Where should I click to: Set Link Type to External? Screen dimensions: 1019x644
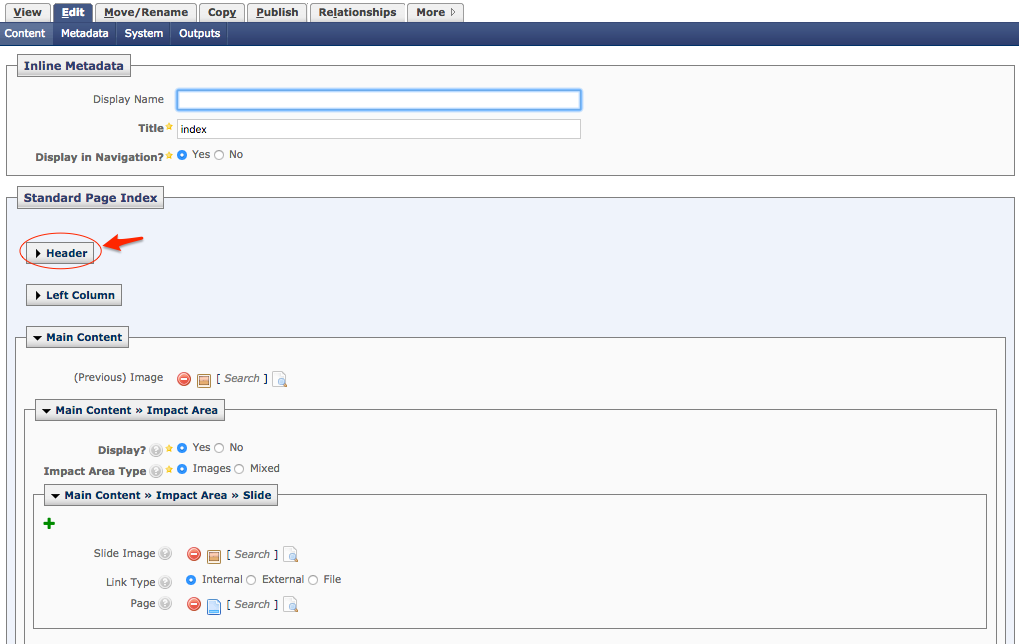point(252,580)
